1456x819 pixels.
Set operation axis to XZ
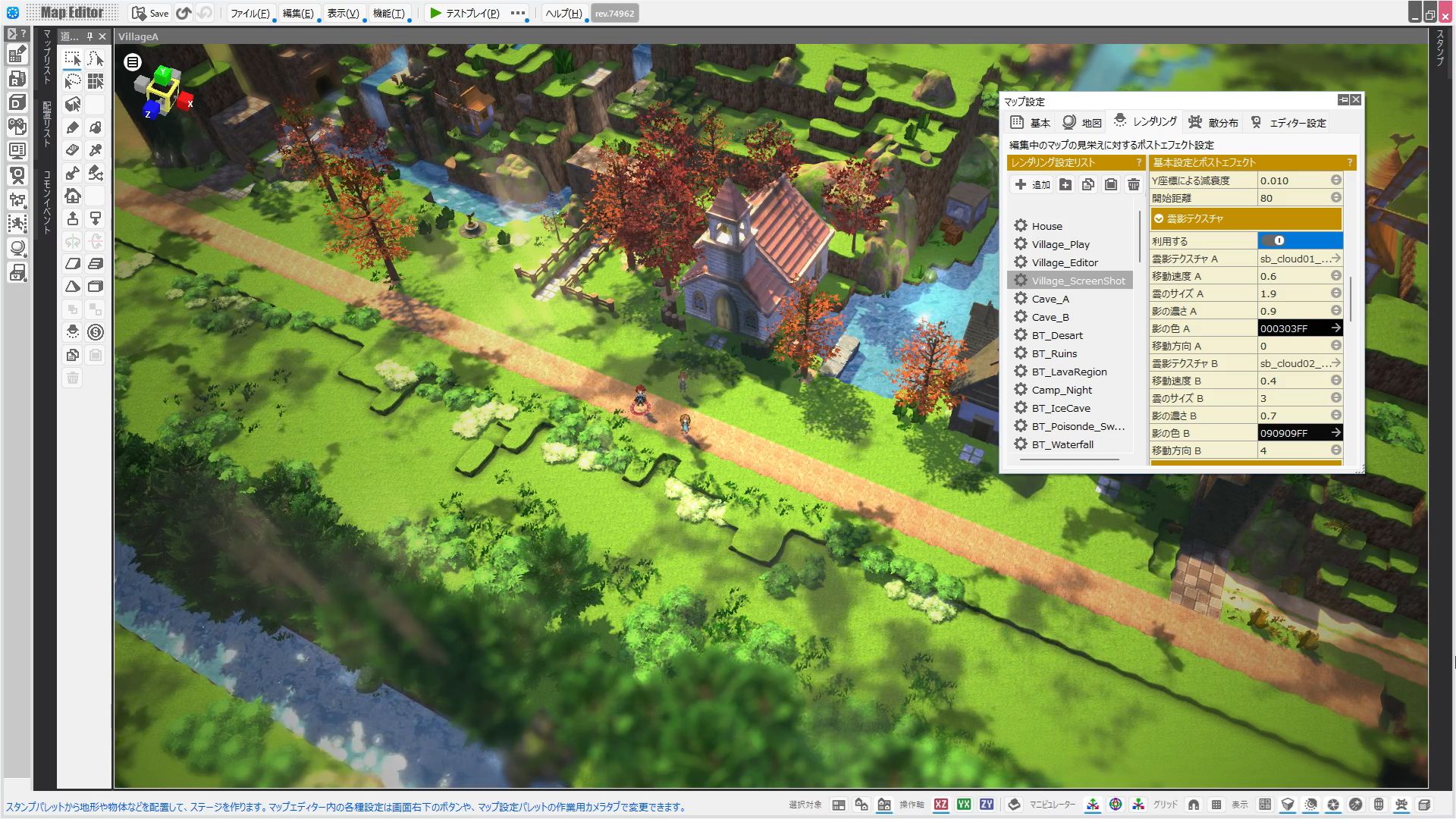[941, 805]
